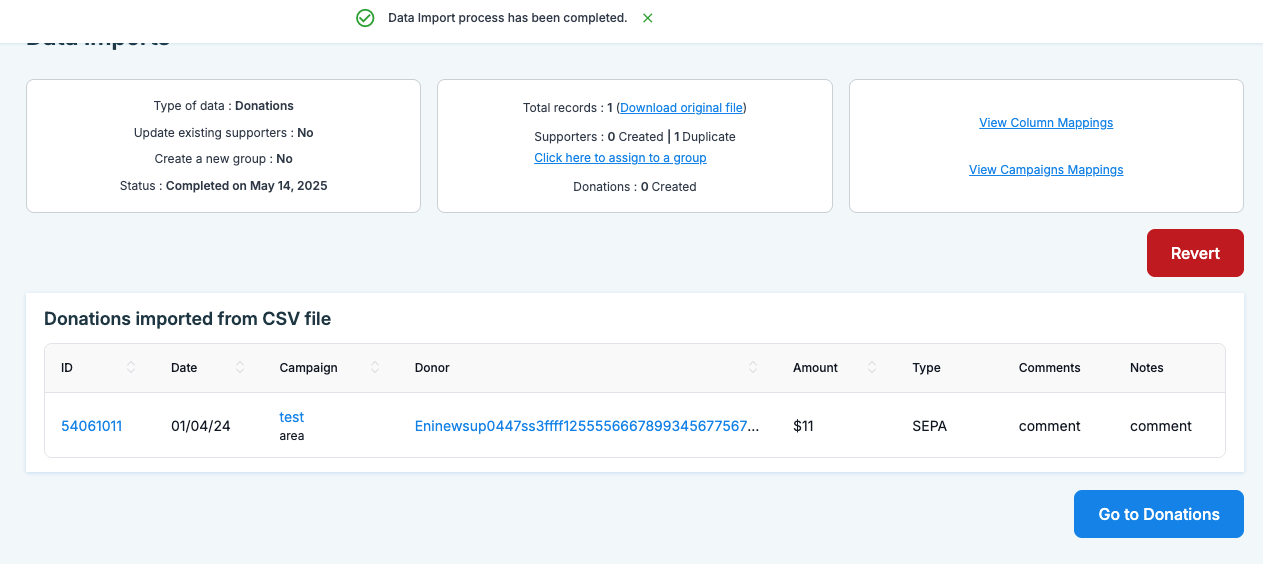The height and width of the screenshot is (564, 1263).
Task: Click here to assign to a group
Action: coord(620,158)
